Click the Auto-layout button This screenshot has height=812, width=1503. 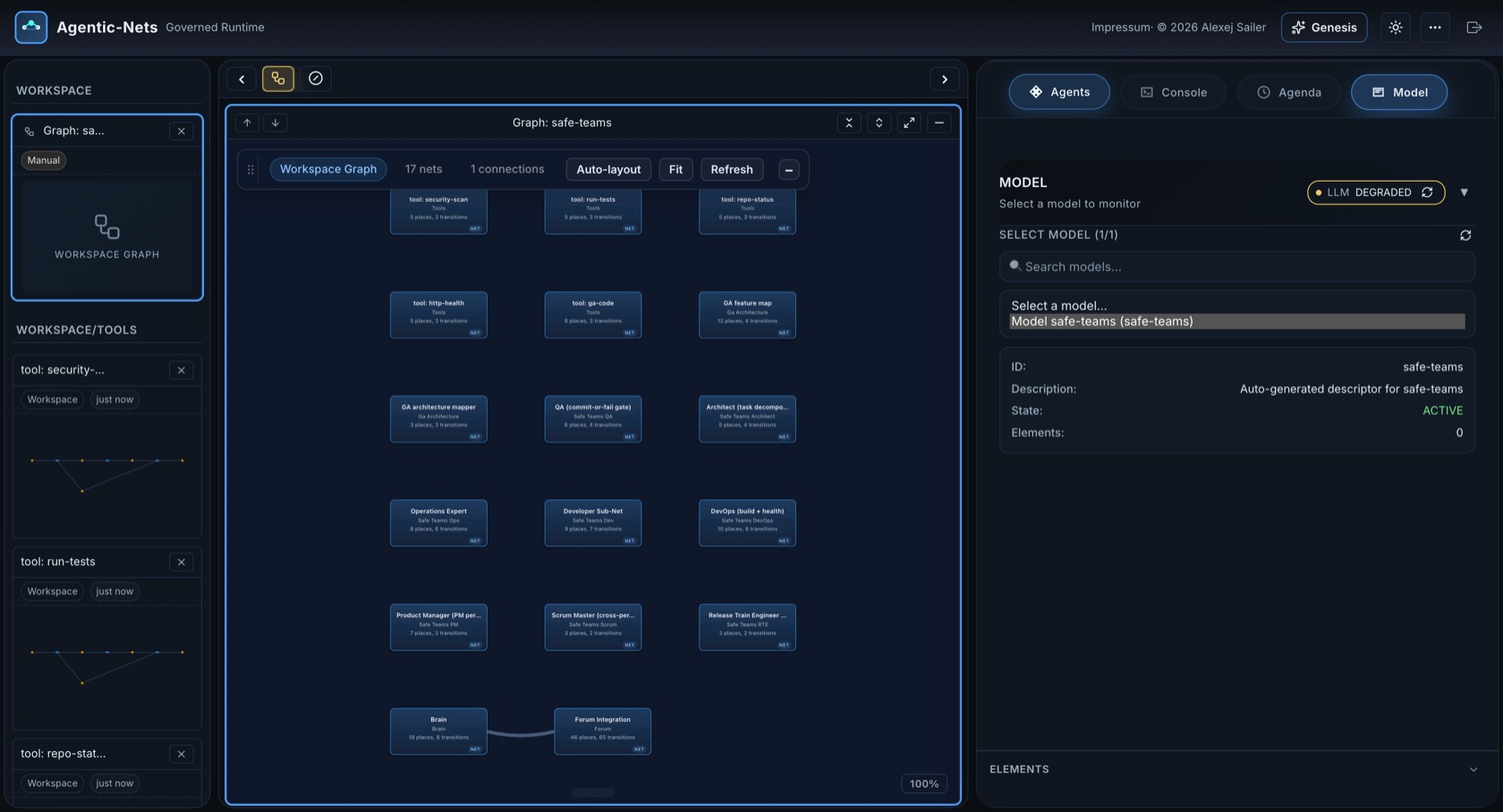click(608, 169)
